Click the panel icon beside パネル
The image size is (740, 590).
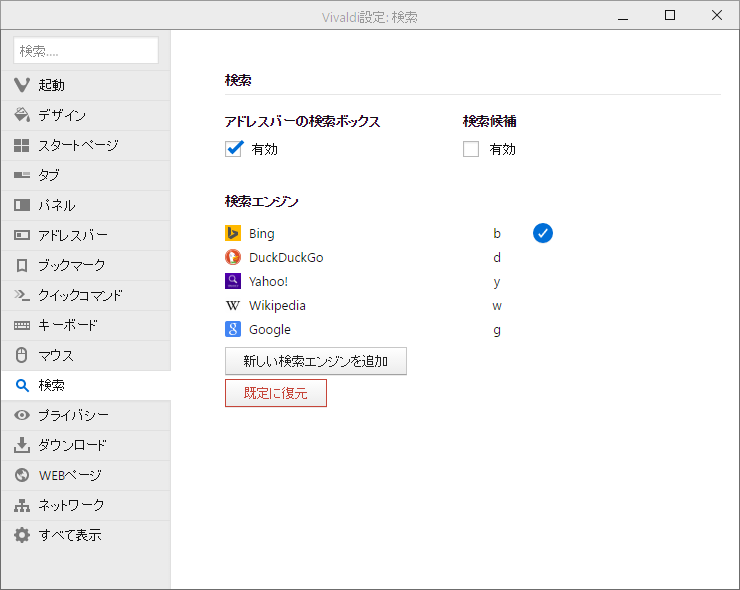click(x=22, y=205)
